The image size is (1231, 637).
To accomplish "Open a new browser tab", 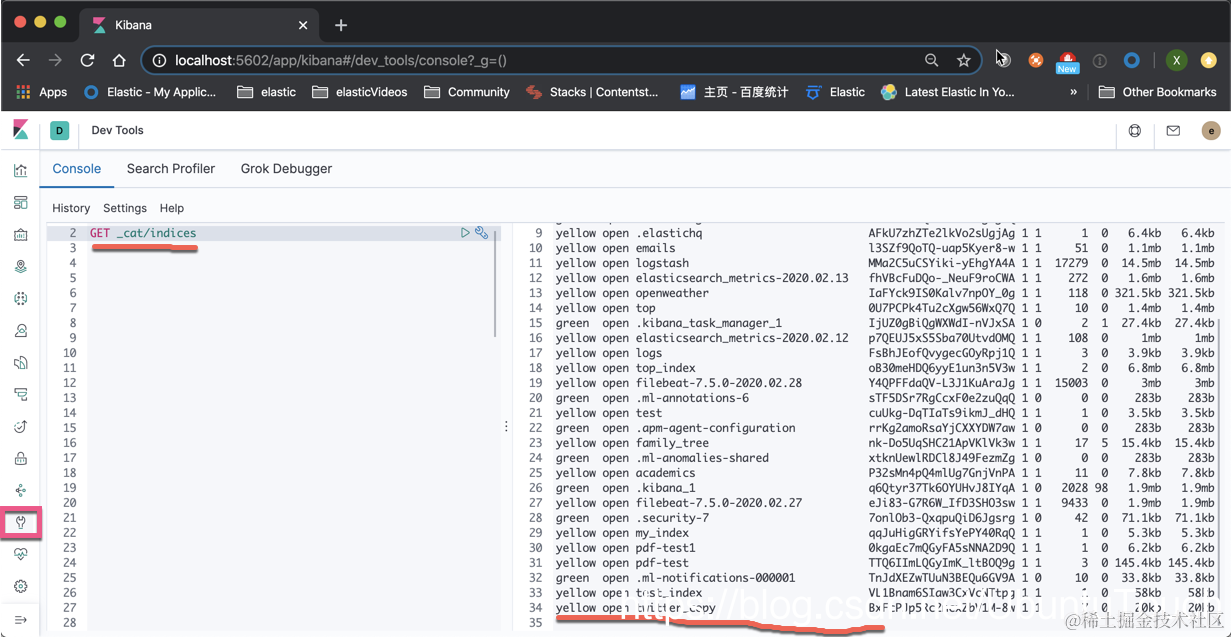I will point(341,24).
